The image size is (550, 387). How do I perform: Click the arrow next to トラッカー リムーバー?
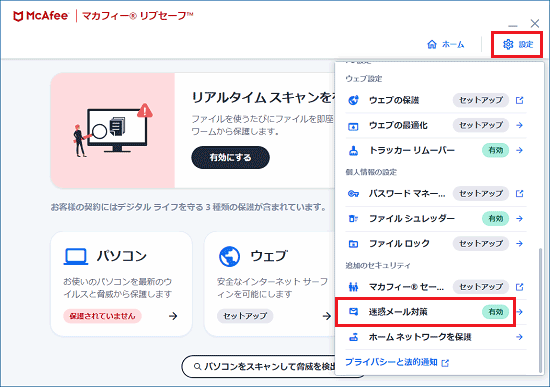(519, 150)
